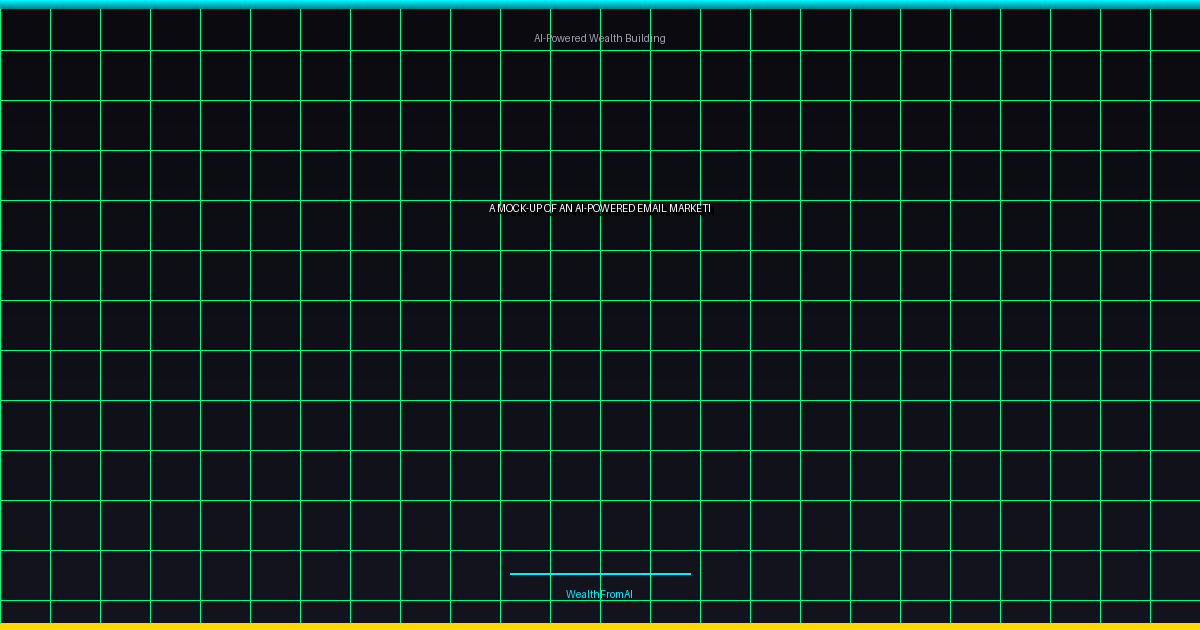Image resolution: width=1200 pixels, height=630 pixels.
Task: Select "AI-POWERED" in the white headline
Action: (x=605, y=208)
